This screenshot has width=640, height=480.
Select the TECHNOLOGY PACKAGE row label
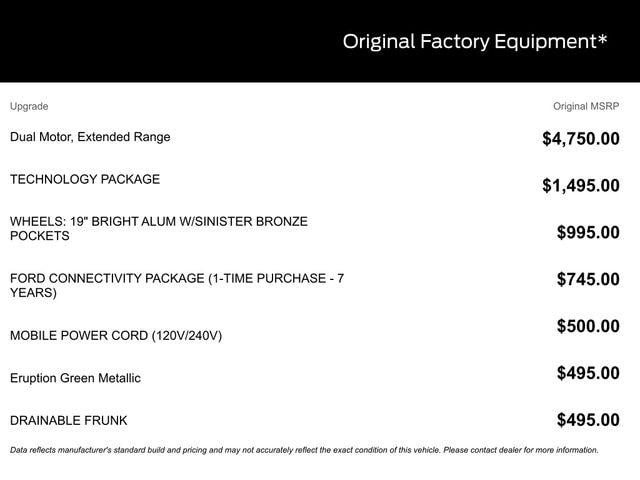(85, 180)
